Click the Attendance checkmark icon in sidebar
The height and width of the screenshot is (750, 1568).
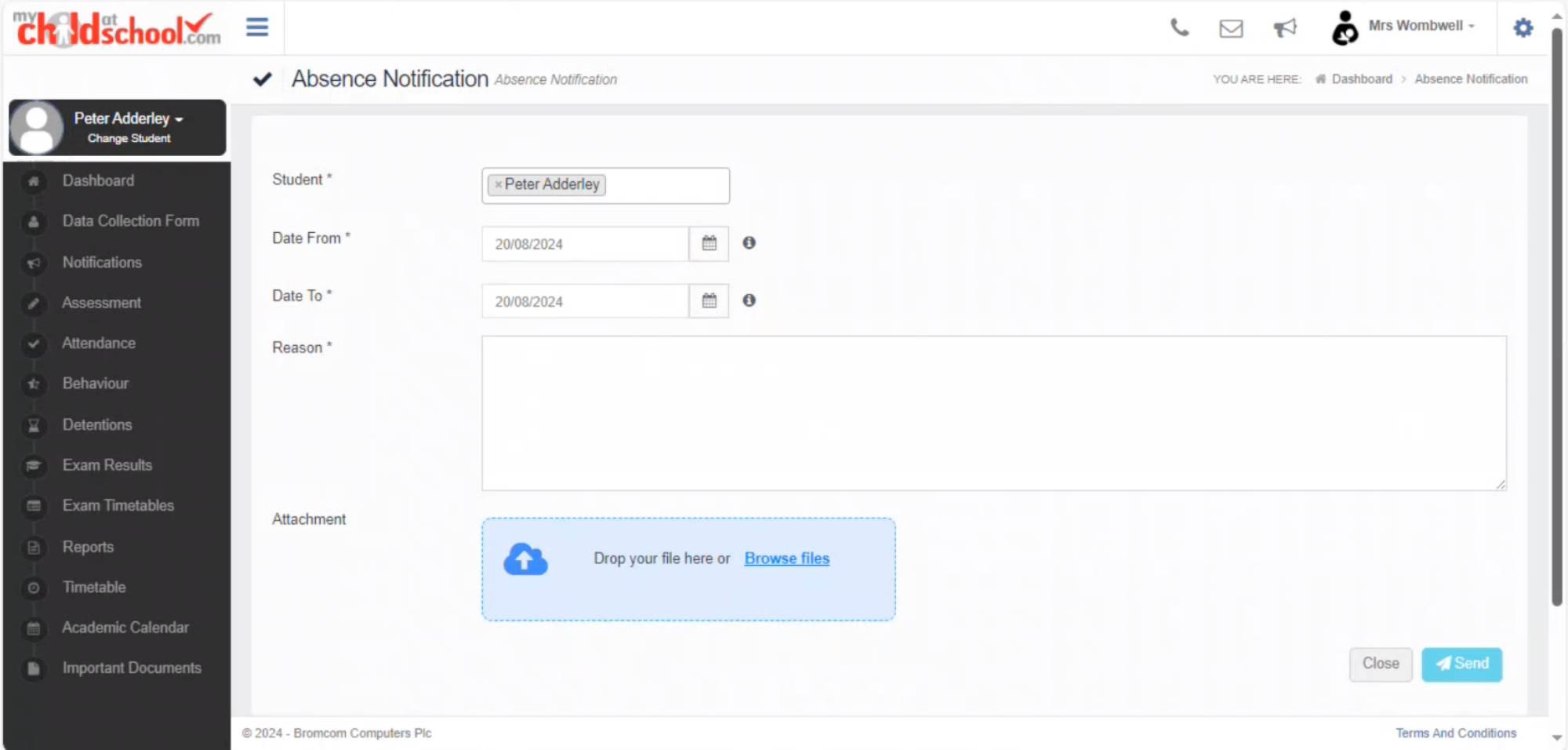pos(33,344)
